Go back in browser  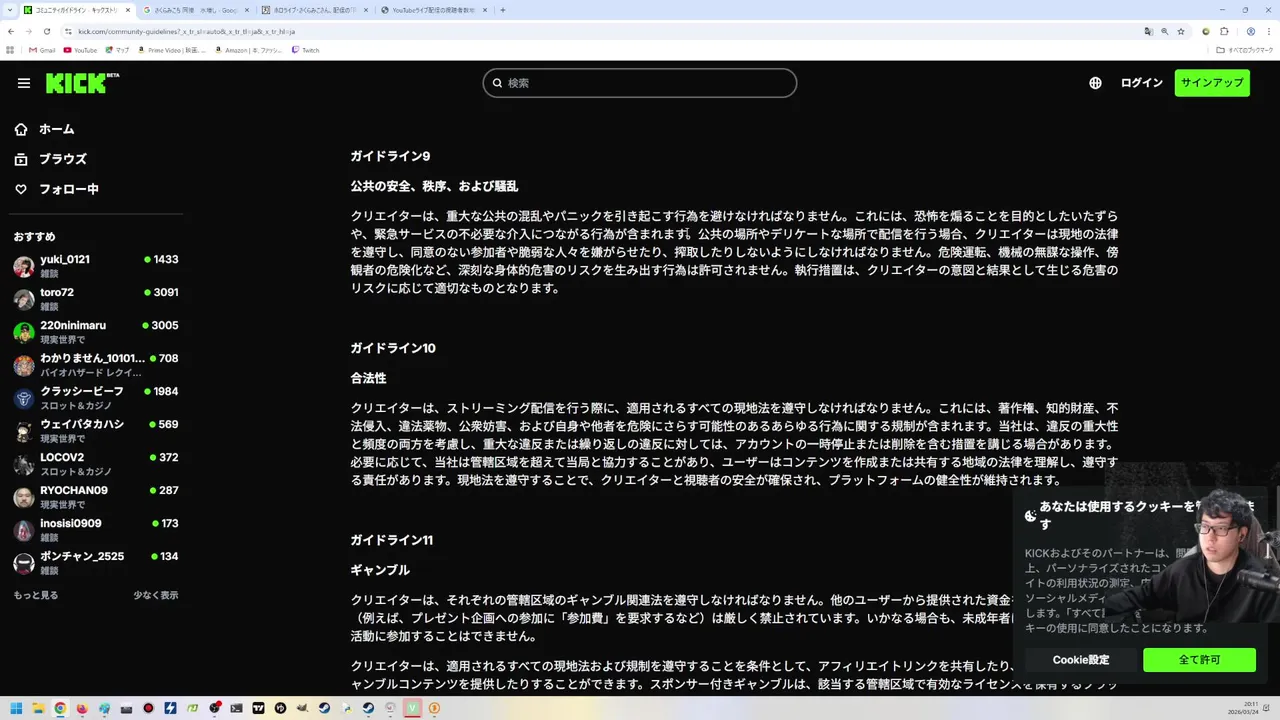click(11, 31)
